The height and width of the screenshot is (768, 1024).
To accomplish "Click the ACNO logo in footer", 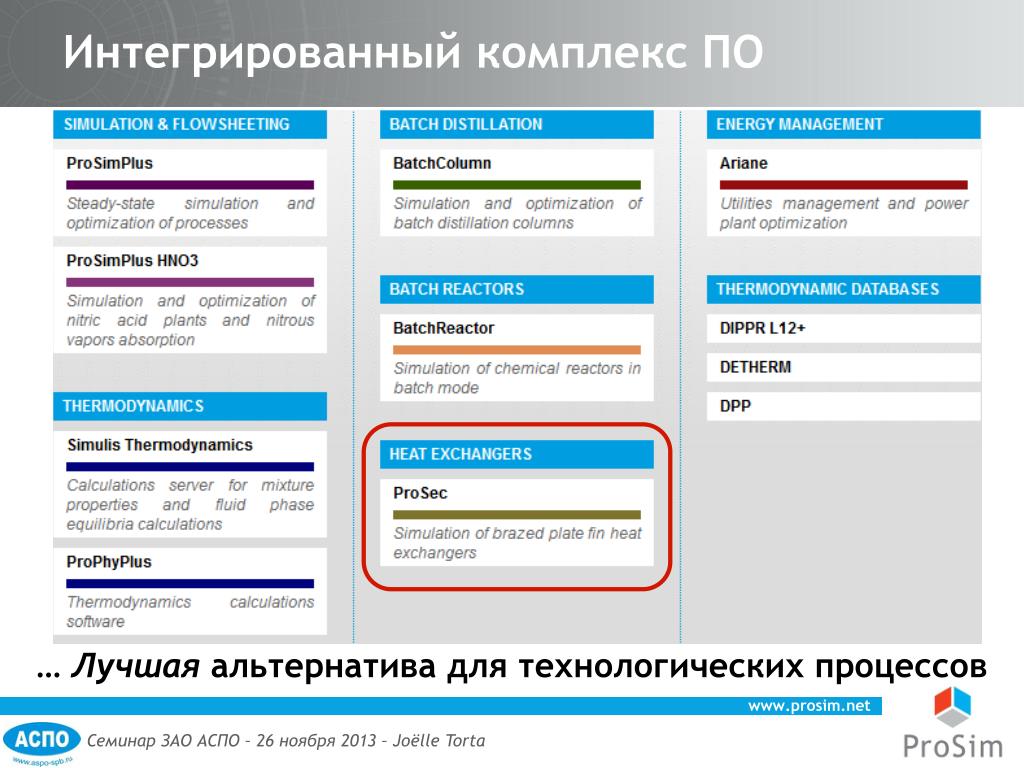I will click(x=41, y=740).
